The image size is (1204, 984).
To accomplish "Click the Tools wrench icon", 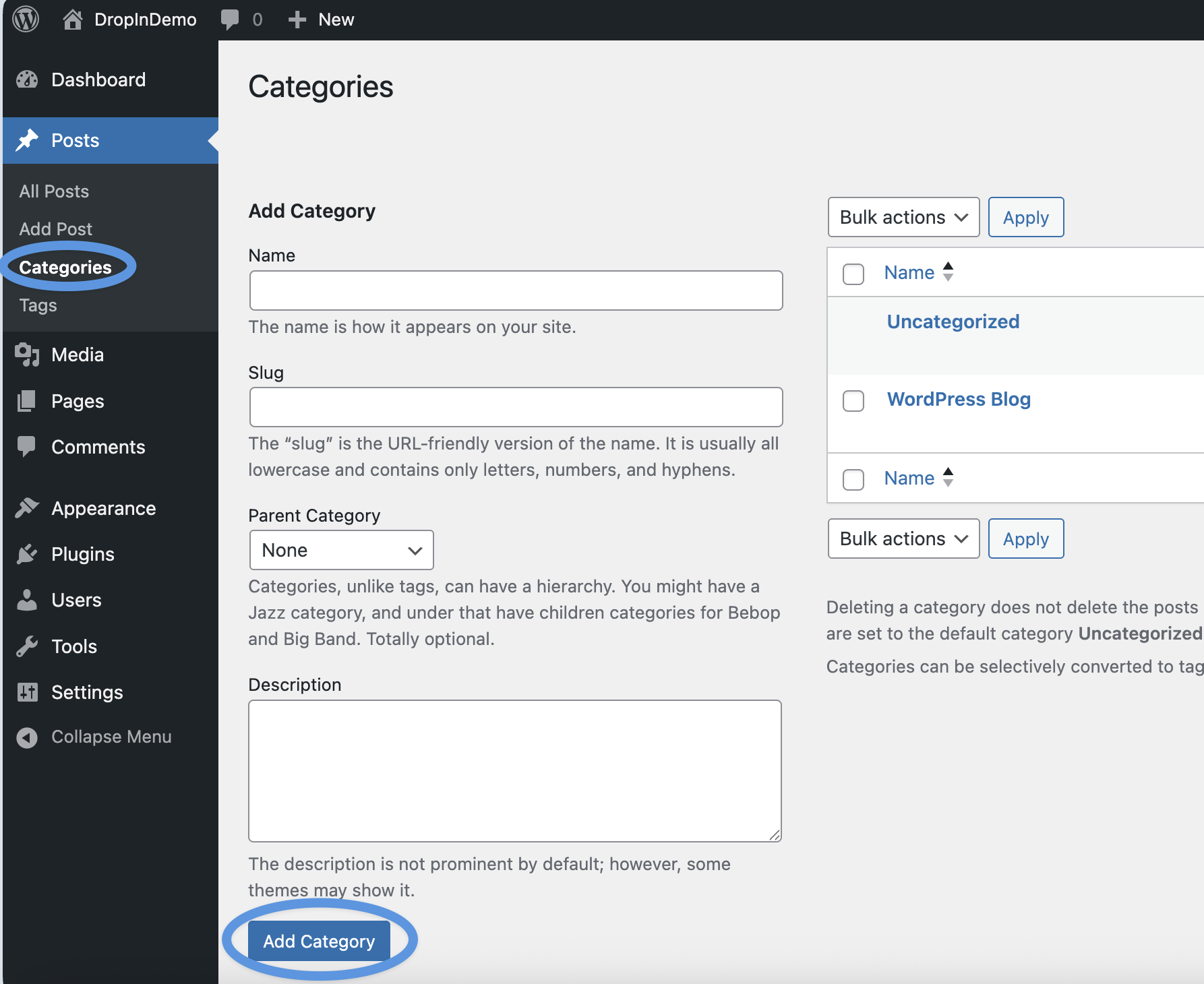I will click(26, 646).
